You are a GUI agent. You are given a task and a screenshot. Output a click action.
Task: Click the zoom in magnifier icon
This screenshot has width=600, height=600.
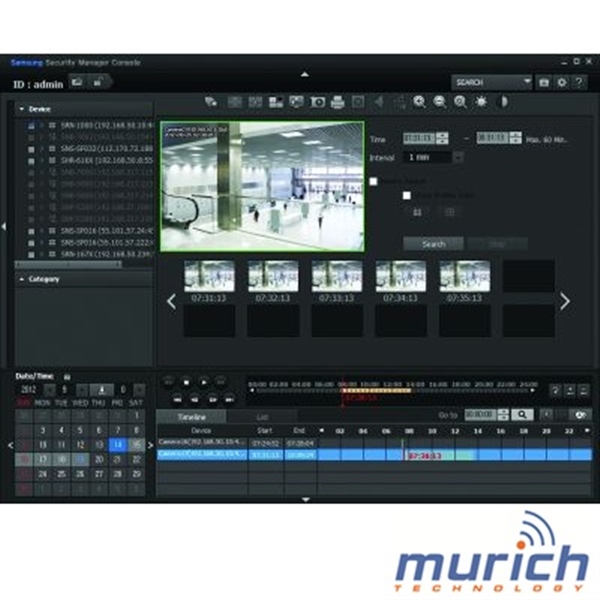coord(419,101)
